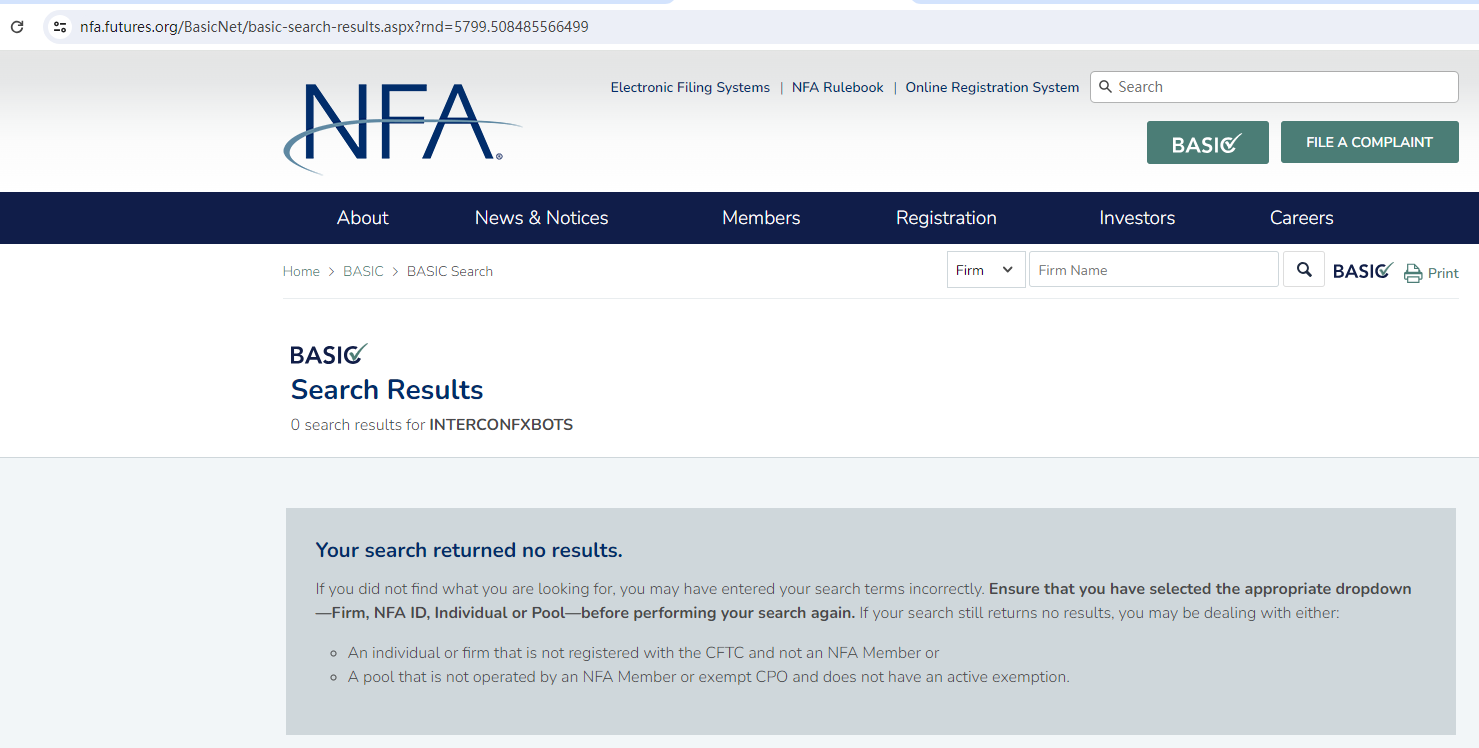Click the printer icon
The image size is (1479, 748).
point(1413,273)
